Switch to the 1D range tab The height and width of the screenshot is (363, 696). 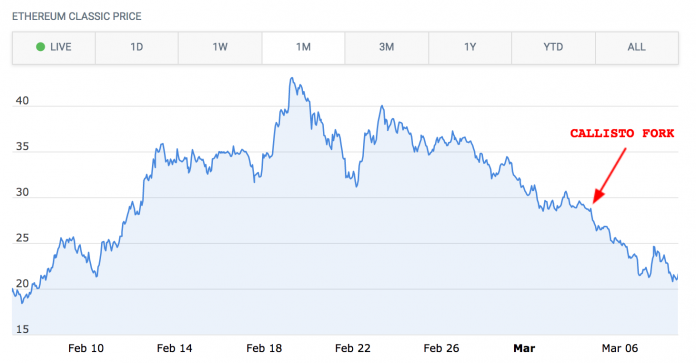coord(137,47)
